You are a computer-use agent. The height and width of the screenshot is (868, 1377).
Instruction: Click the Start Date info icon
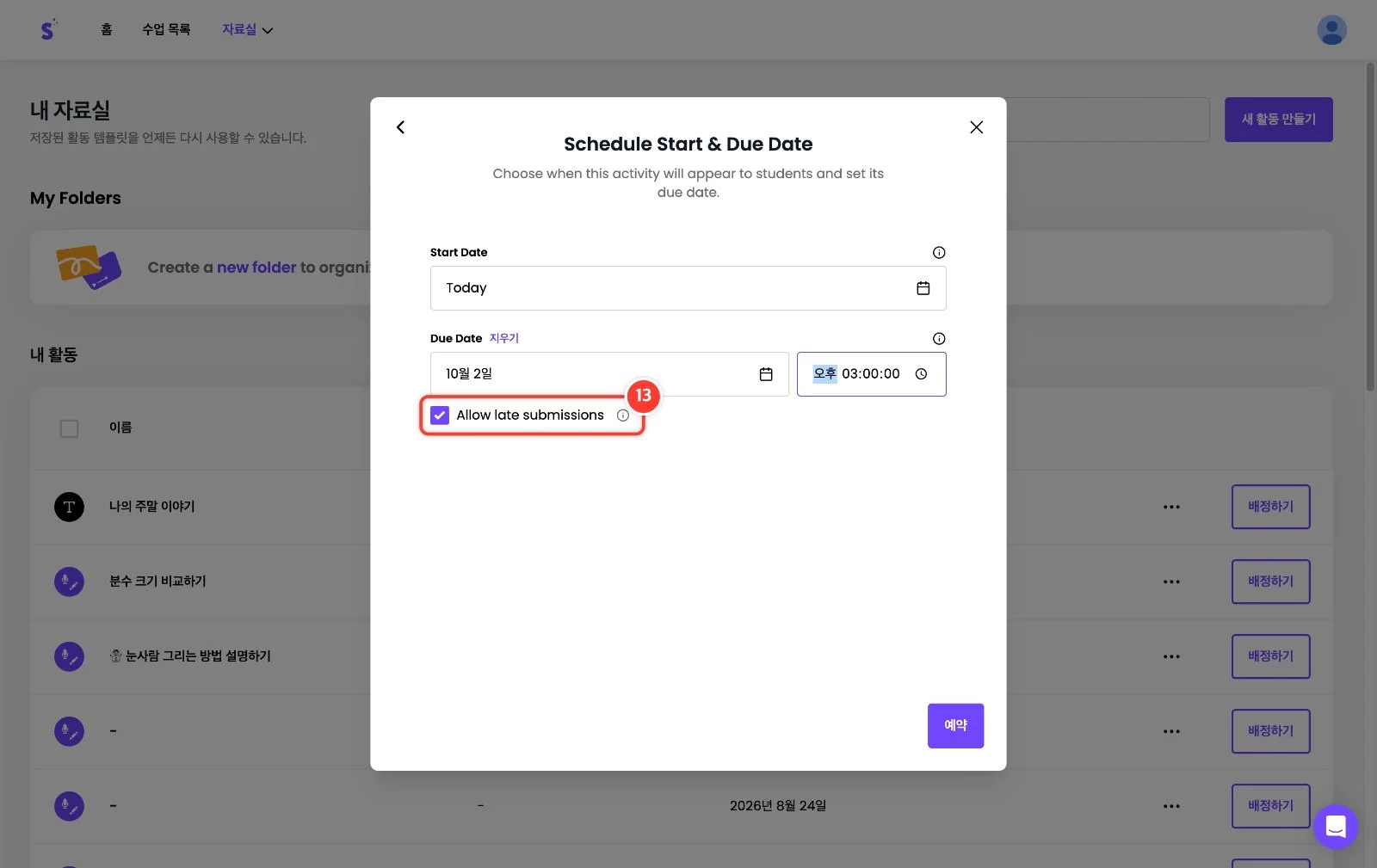(x=939, y=252)
